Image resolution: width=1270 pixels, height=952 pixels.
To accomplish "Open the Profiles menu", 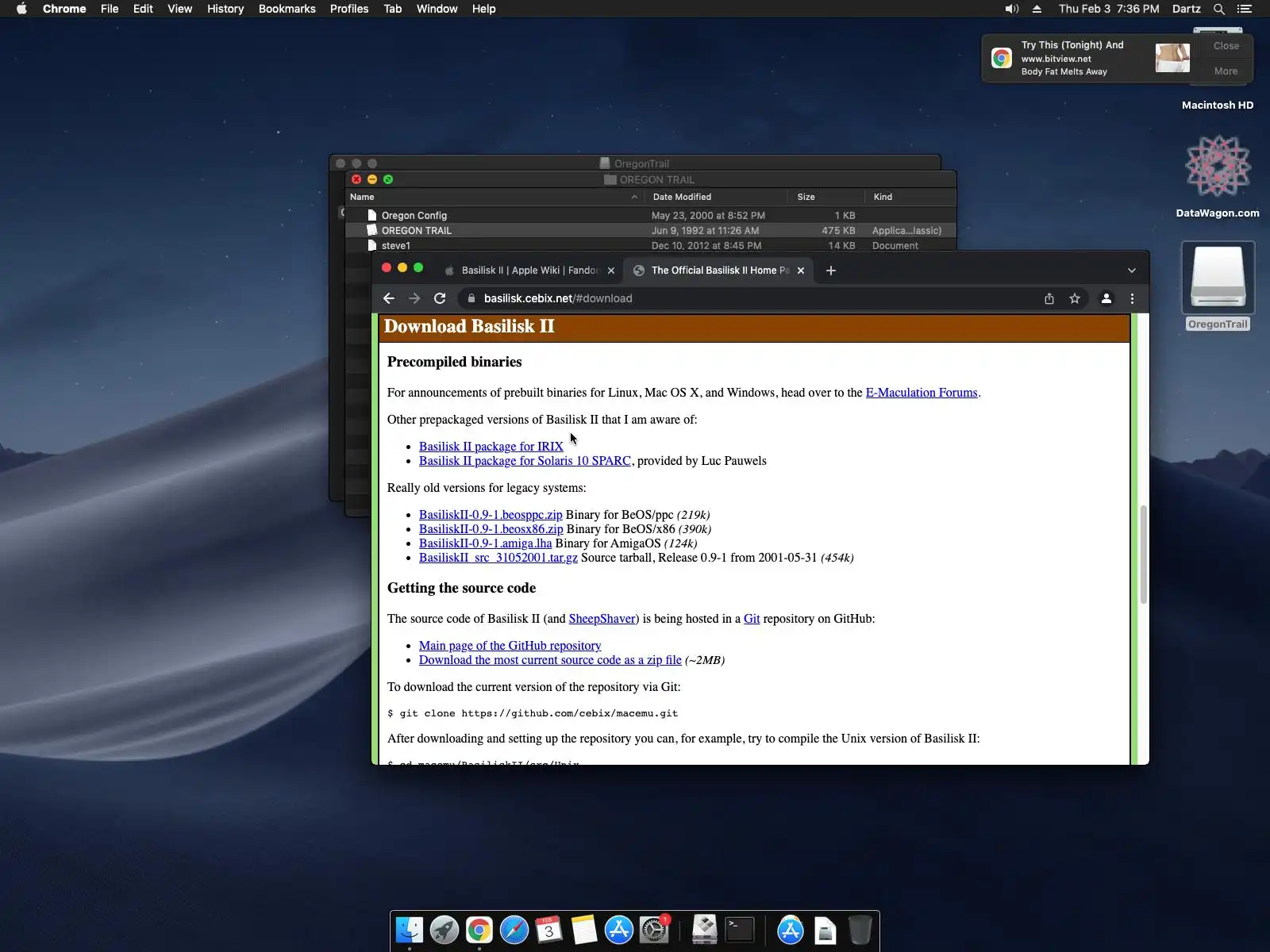I will point(349,9).
